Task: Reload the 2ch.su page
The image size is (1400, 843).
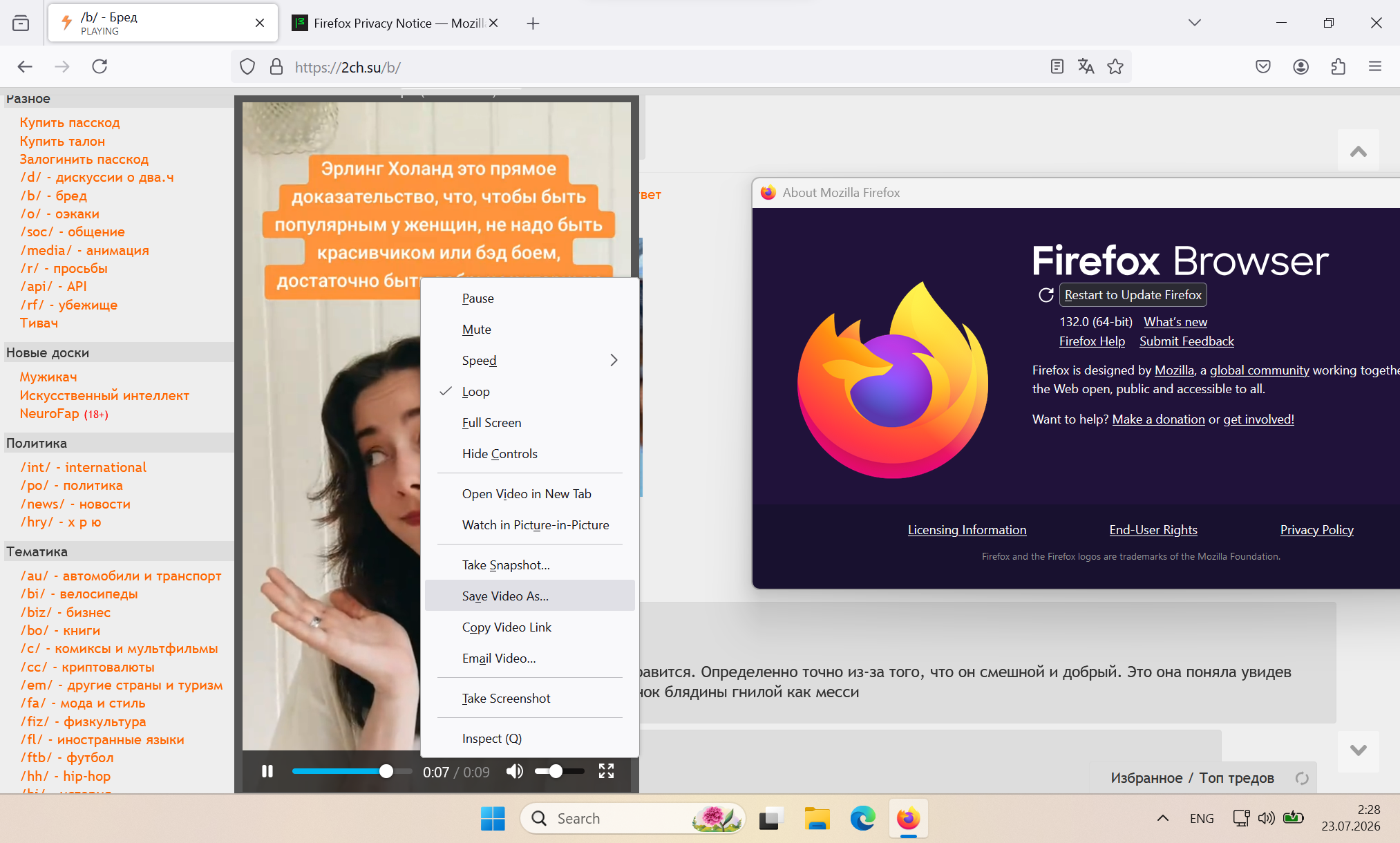Action: click(x=100, y=66)
